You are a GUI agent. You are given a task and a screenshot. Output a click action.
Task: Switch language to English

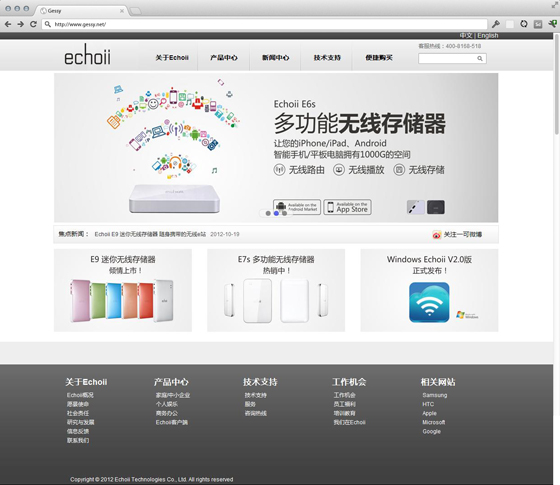click(x=488, y=35)
